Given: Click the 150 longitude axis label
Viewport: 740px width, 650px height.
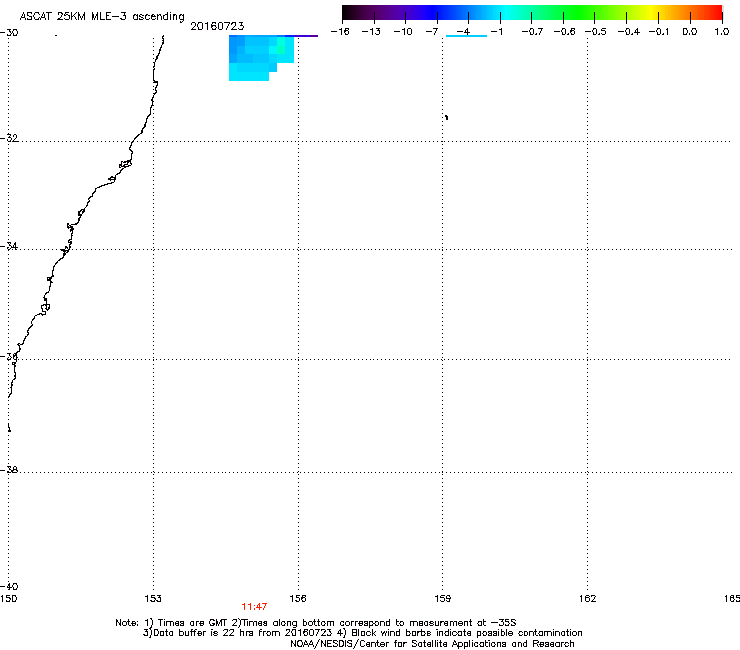Looking at the screenshot, I should point(8,599).
